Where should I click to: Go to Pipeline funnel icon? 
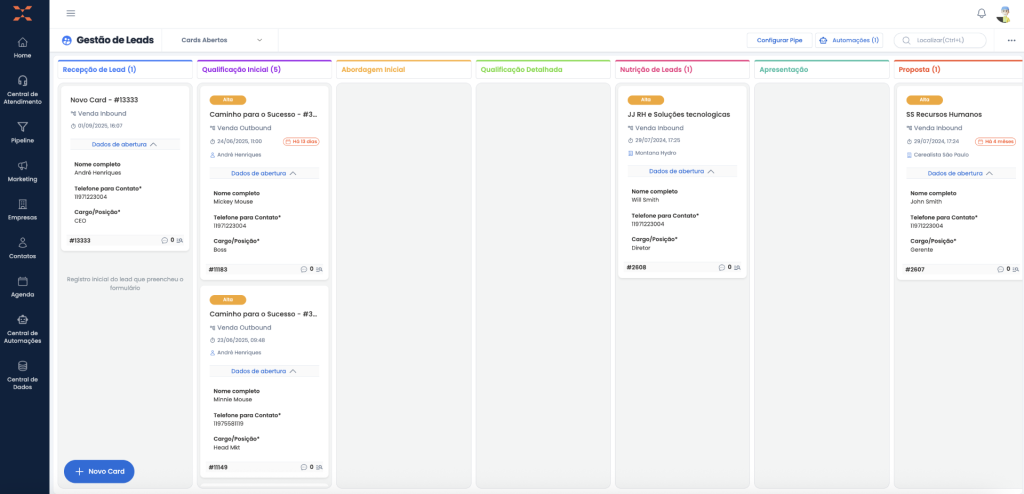pos(22,127)
